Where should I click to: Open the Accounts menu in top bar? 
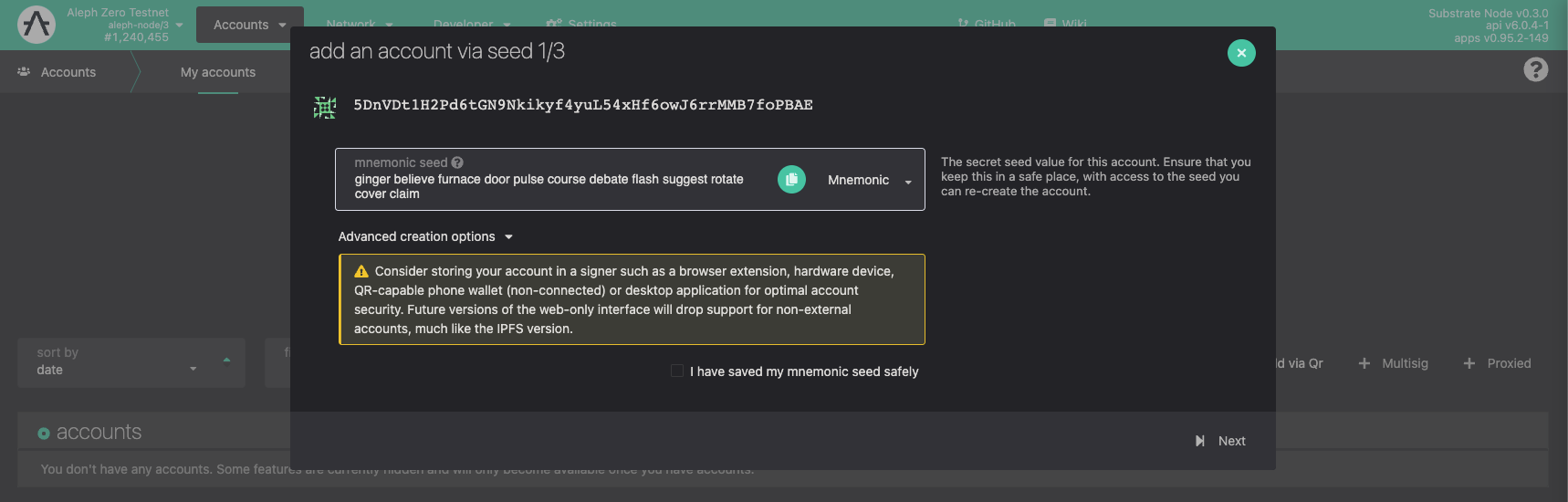249,25
